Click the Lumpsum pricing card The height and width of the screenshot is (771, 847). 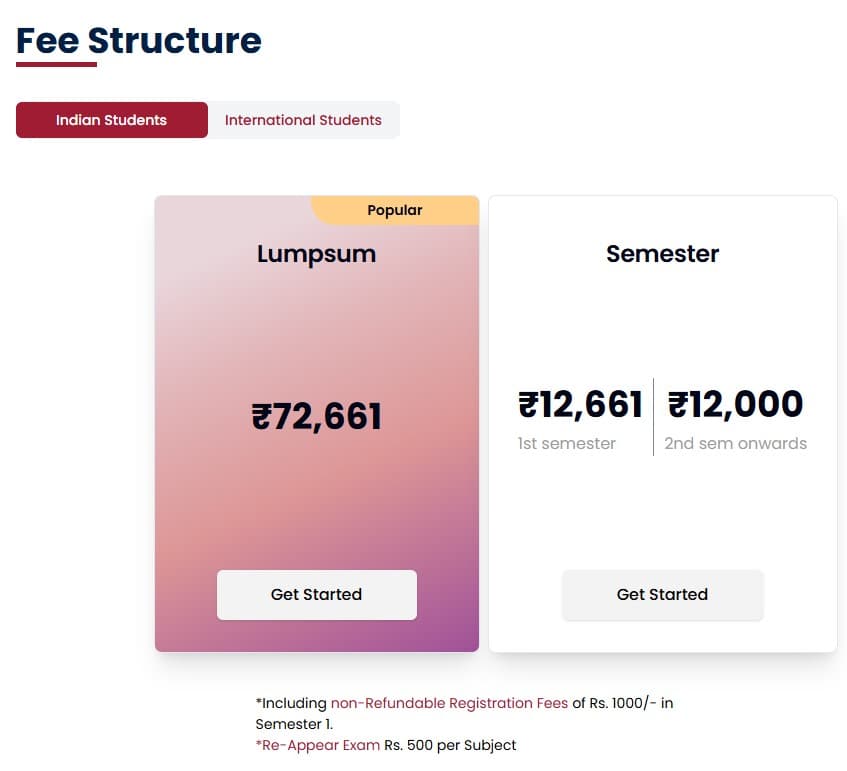pos(316,330)
